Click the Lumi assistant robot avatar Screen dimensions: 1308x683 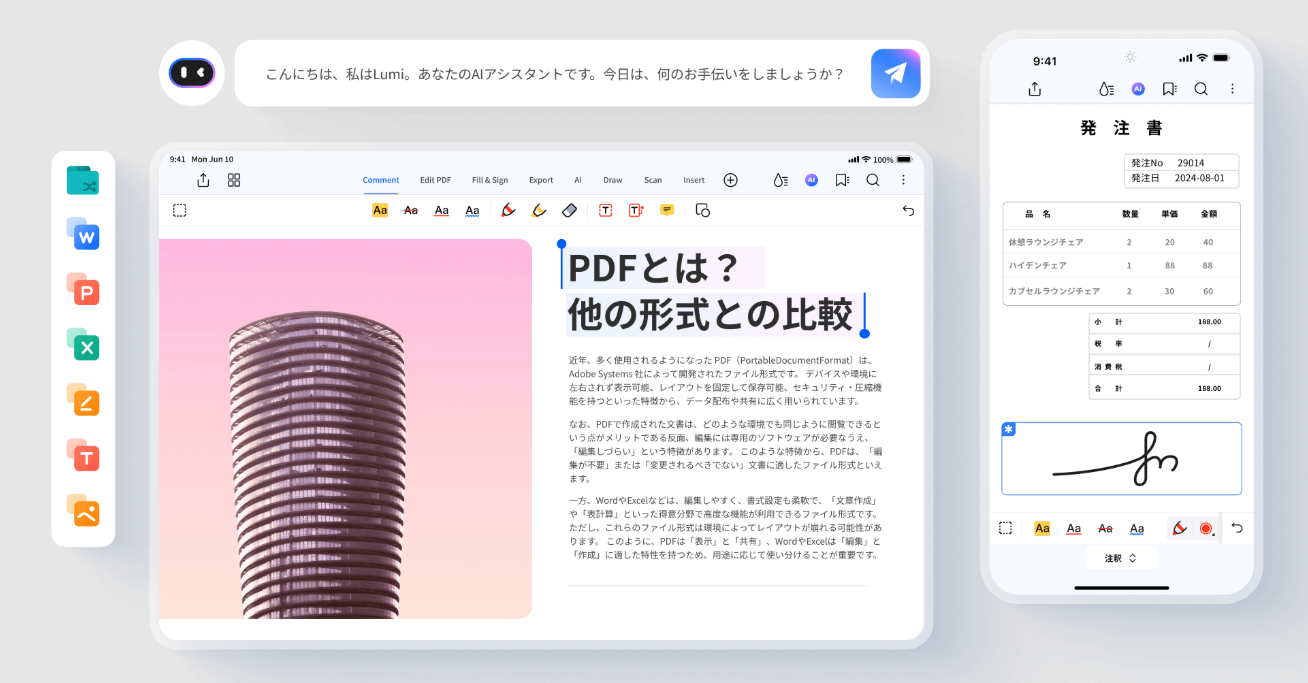click(192, 73)
